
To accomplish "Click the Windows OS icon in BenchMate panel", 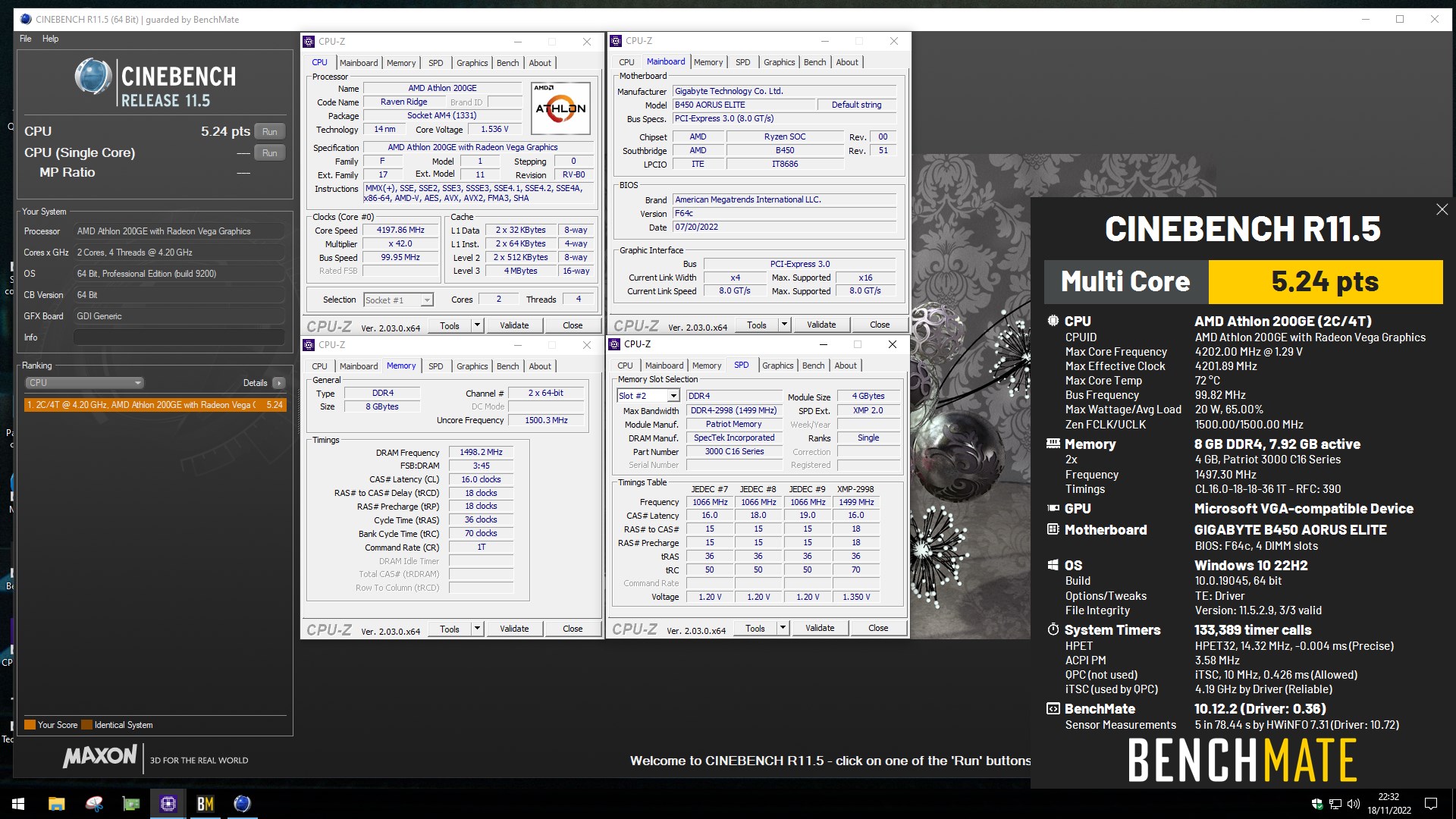I will coord(1053,565).
